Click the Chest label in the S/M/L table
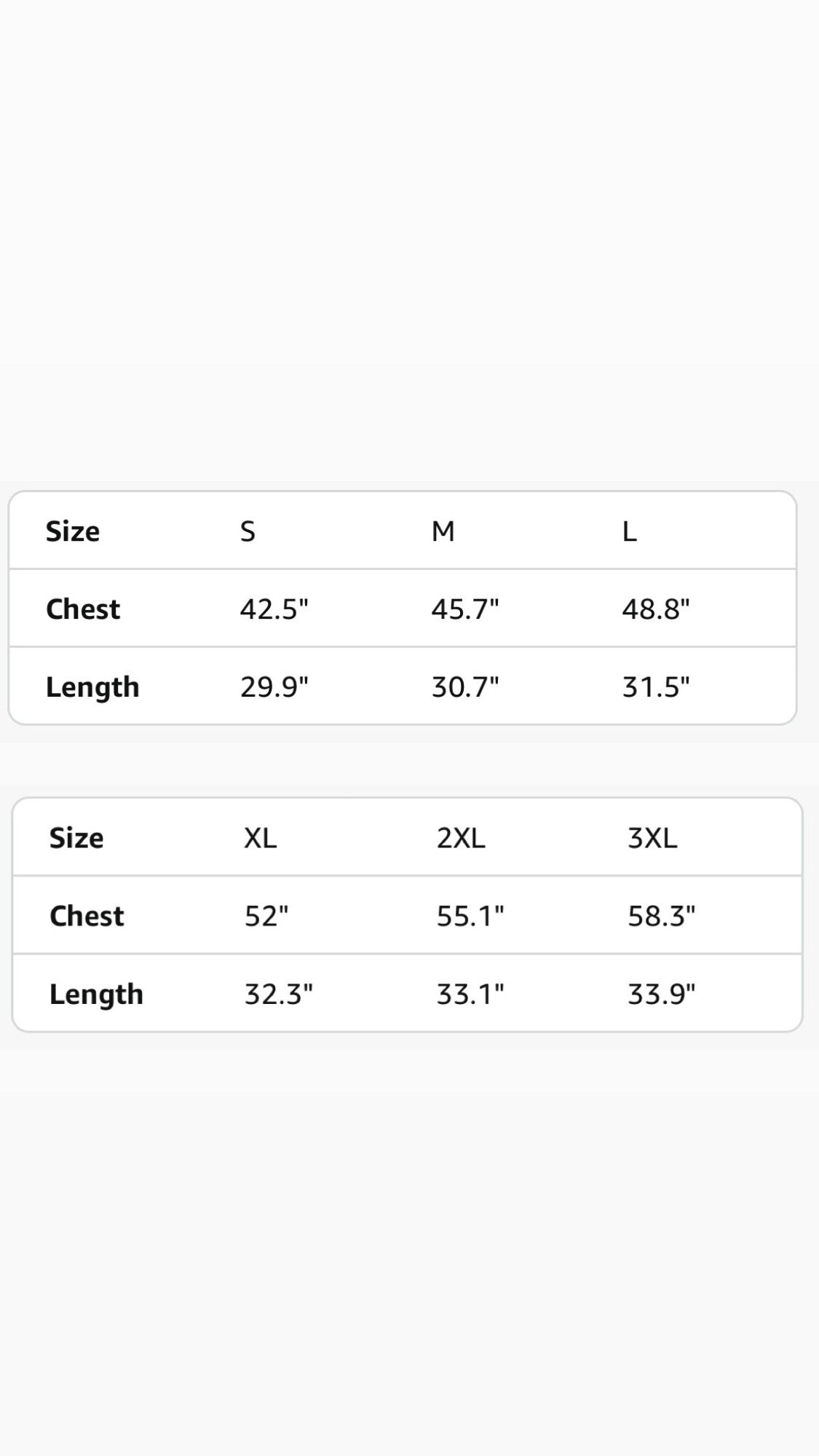 [x=83, y=609]
